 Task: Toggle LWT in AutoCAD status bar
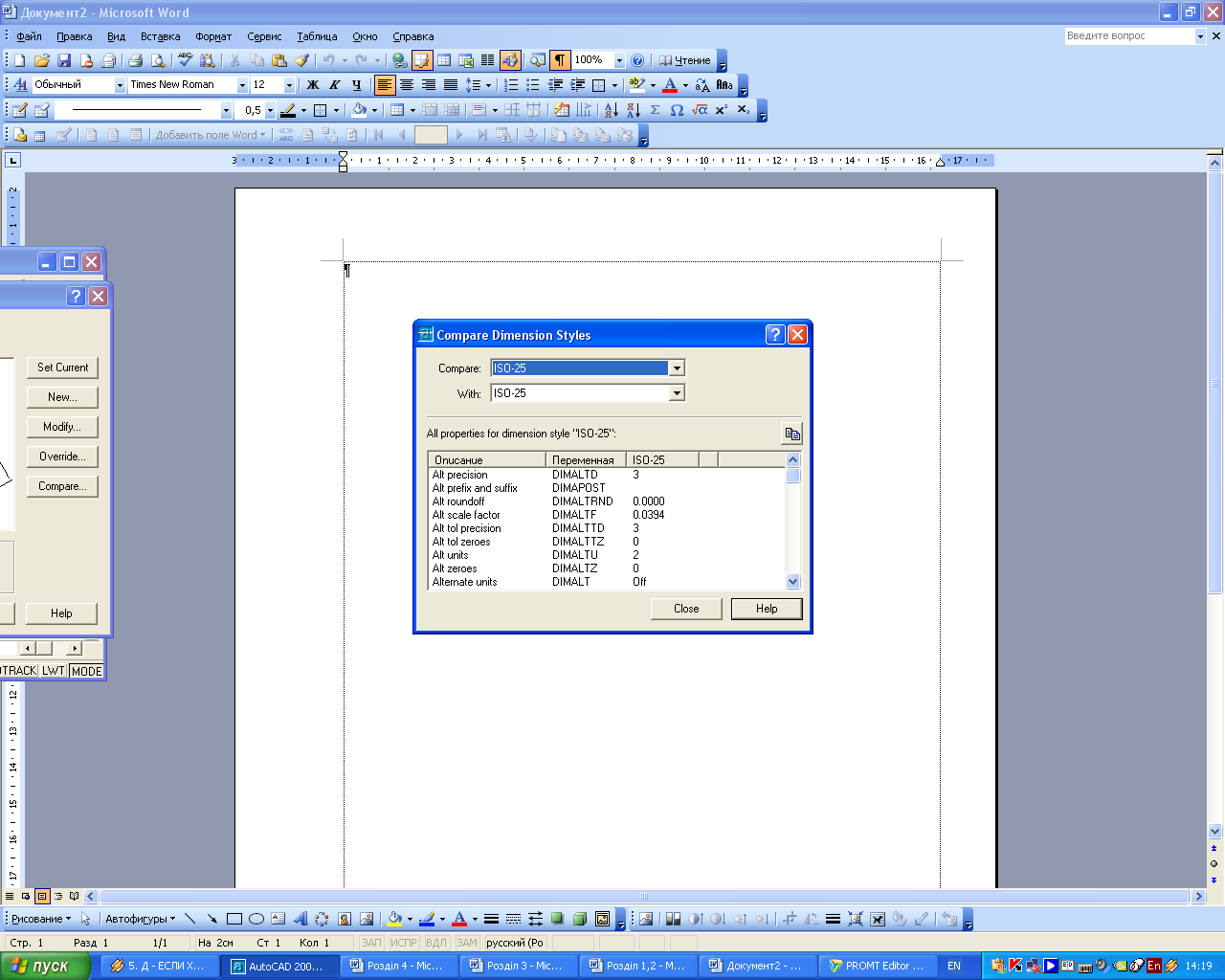[54, 671]
